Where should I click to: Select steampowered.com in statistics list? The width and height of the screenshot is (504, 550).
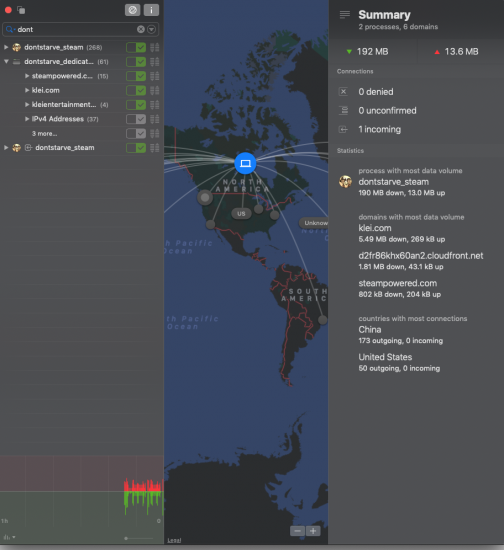click(x=397, y=283)
